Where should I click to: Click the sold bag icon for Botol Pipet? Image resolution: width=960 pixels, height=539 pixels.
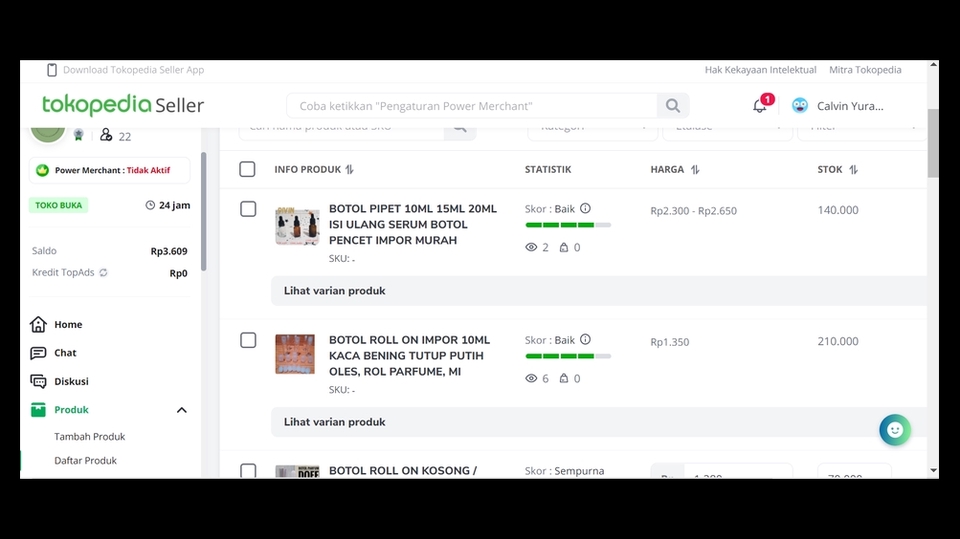click(x=564, y=247)
